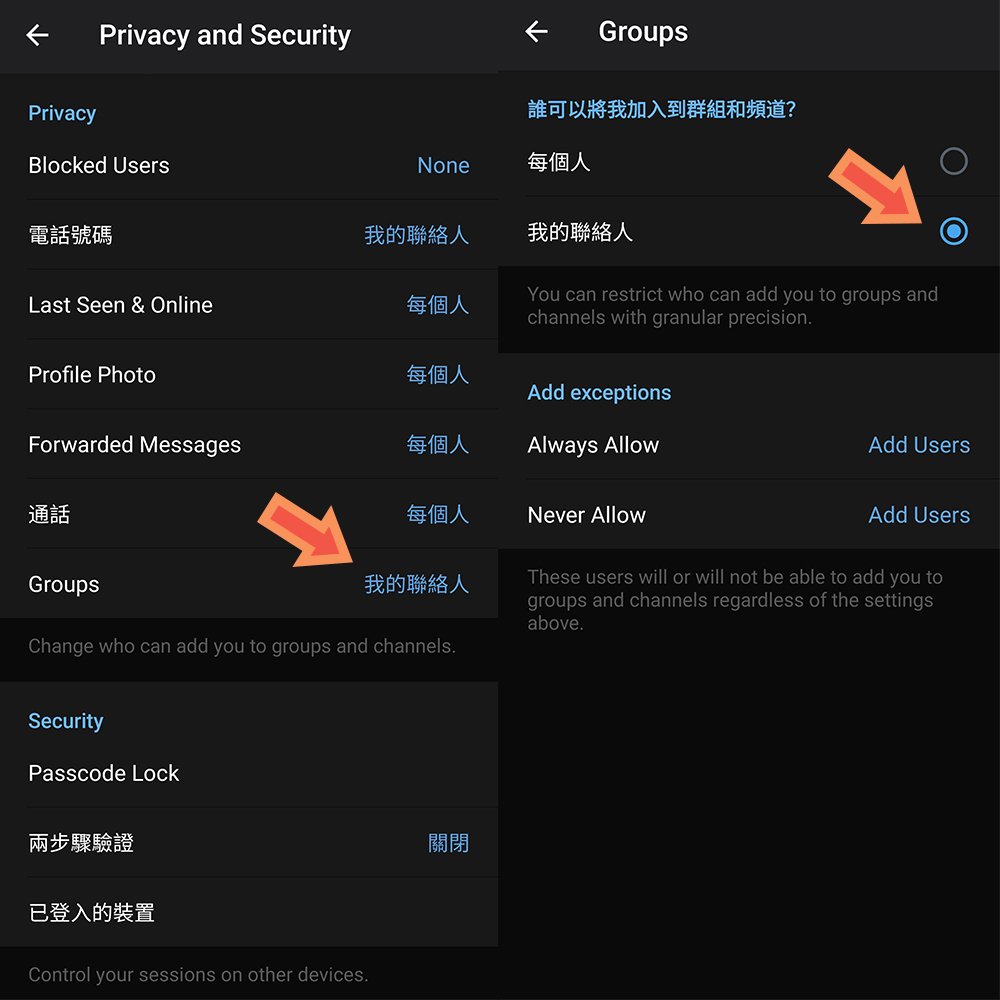Open Last Seen & Online setting
1000x1000 pixels.
point(120,305)
